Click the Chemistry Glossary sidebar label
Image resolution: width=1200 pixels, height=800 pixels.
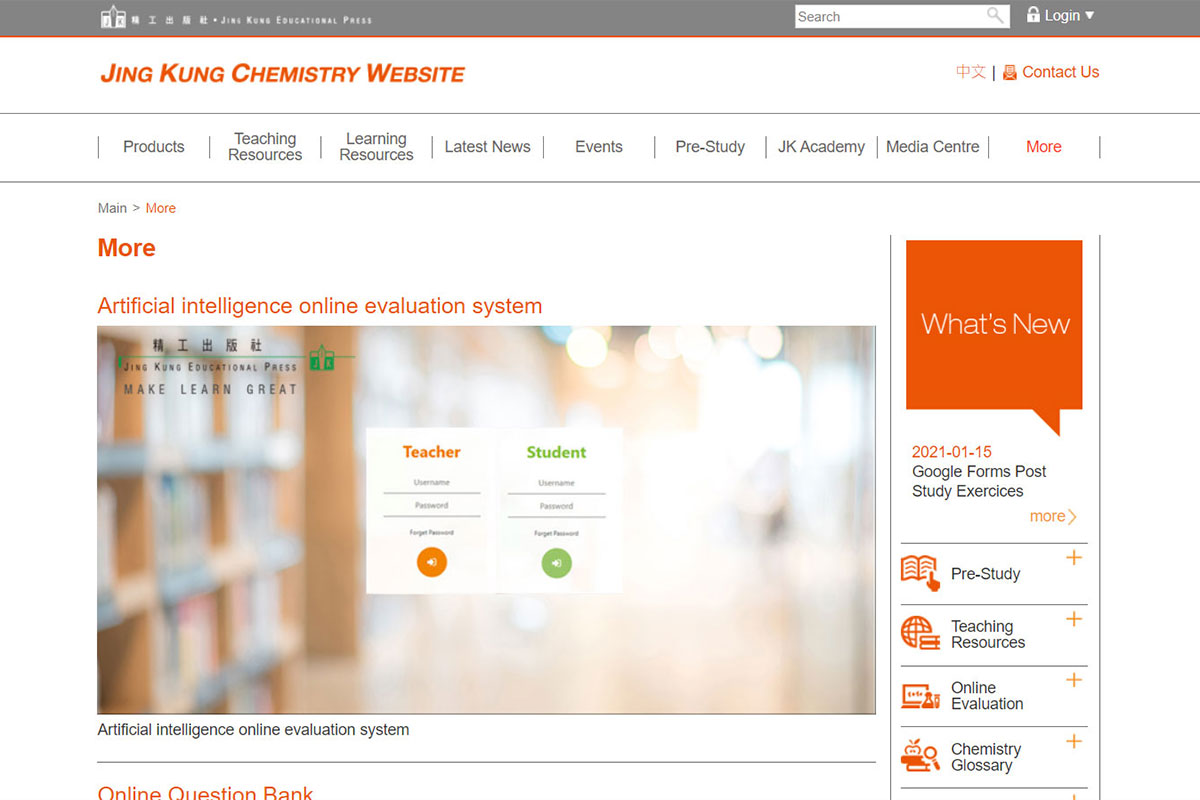pos(986,757)
